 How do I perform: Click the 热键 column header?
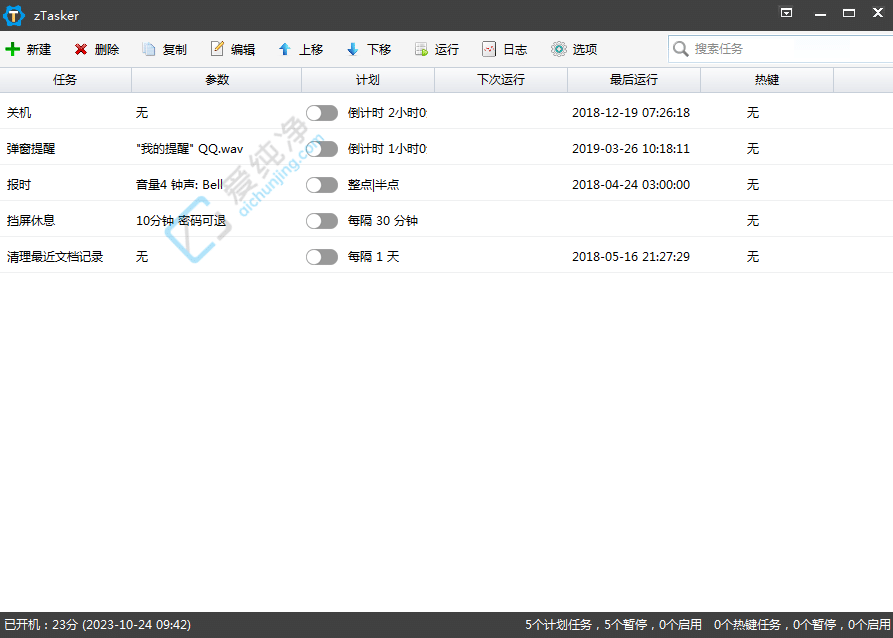pos(767,80)
